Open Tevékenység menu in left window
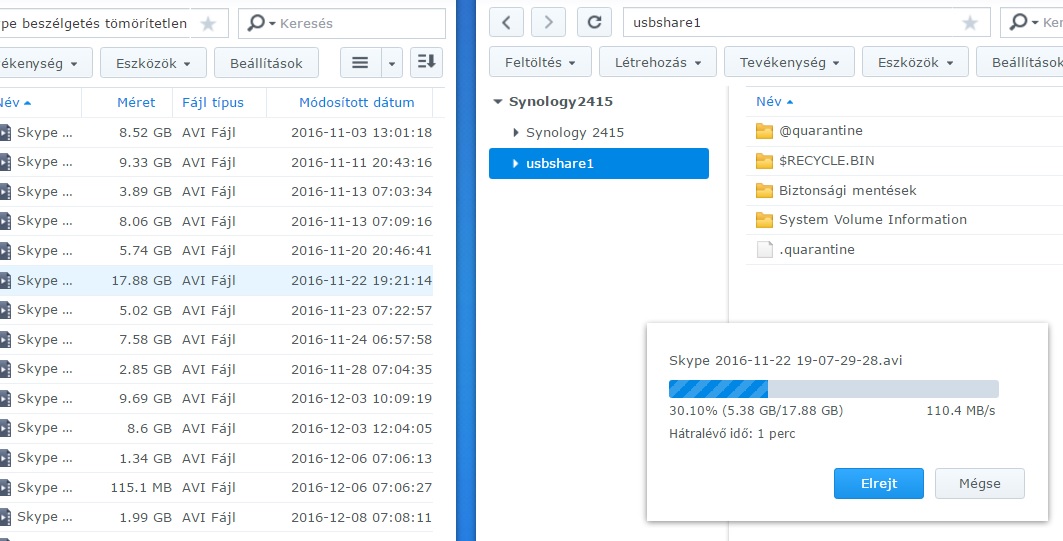 coord(45,63)
